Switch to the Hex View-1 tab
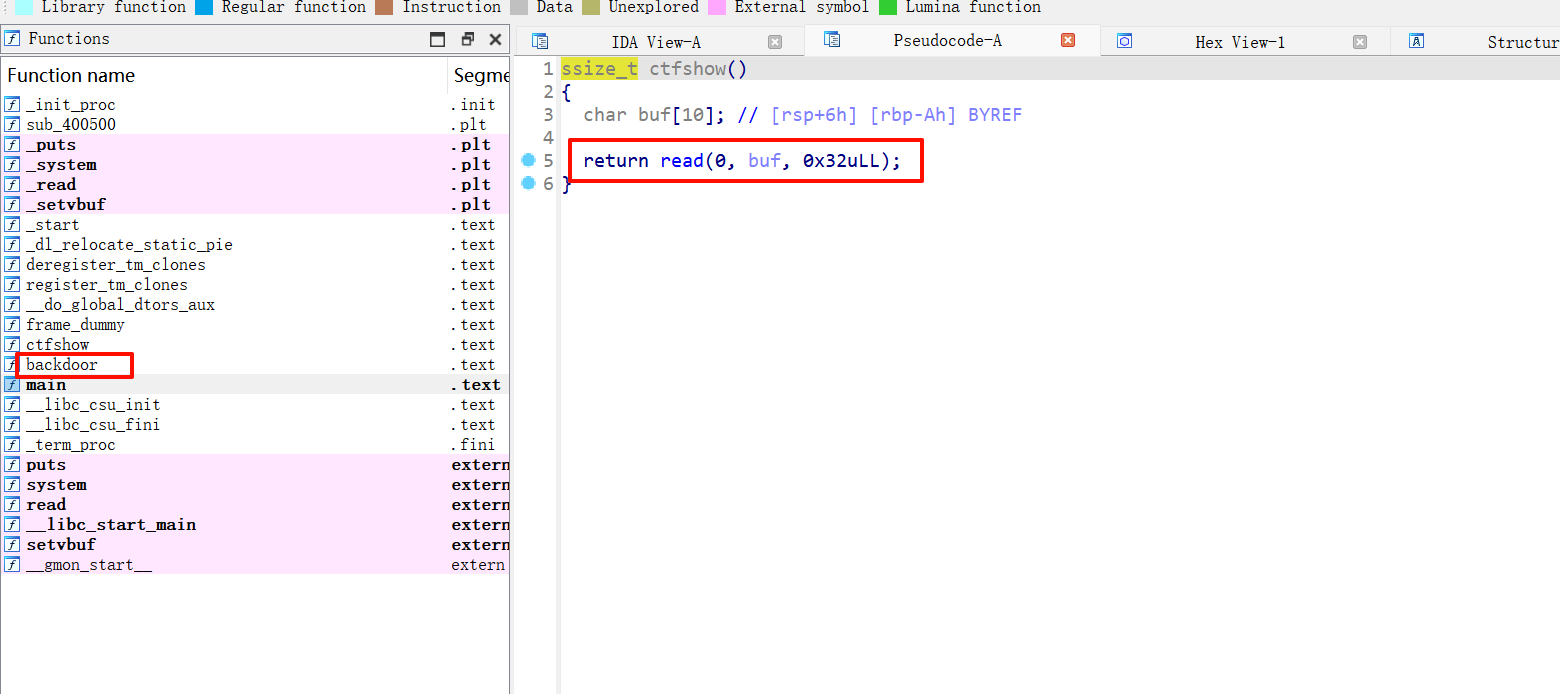This screenshot has width=1560, height=694. pyautogui.click(x=1240, y=42)
